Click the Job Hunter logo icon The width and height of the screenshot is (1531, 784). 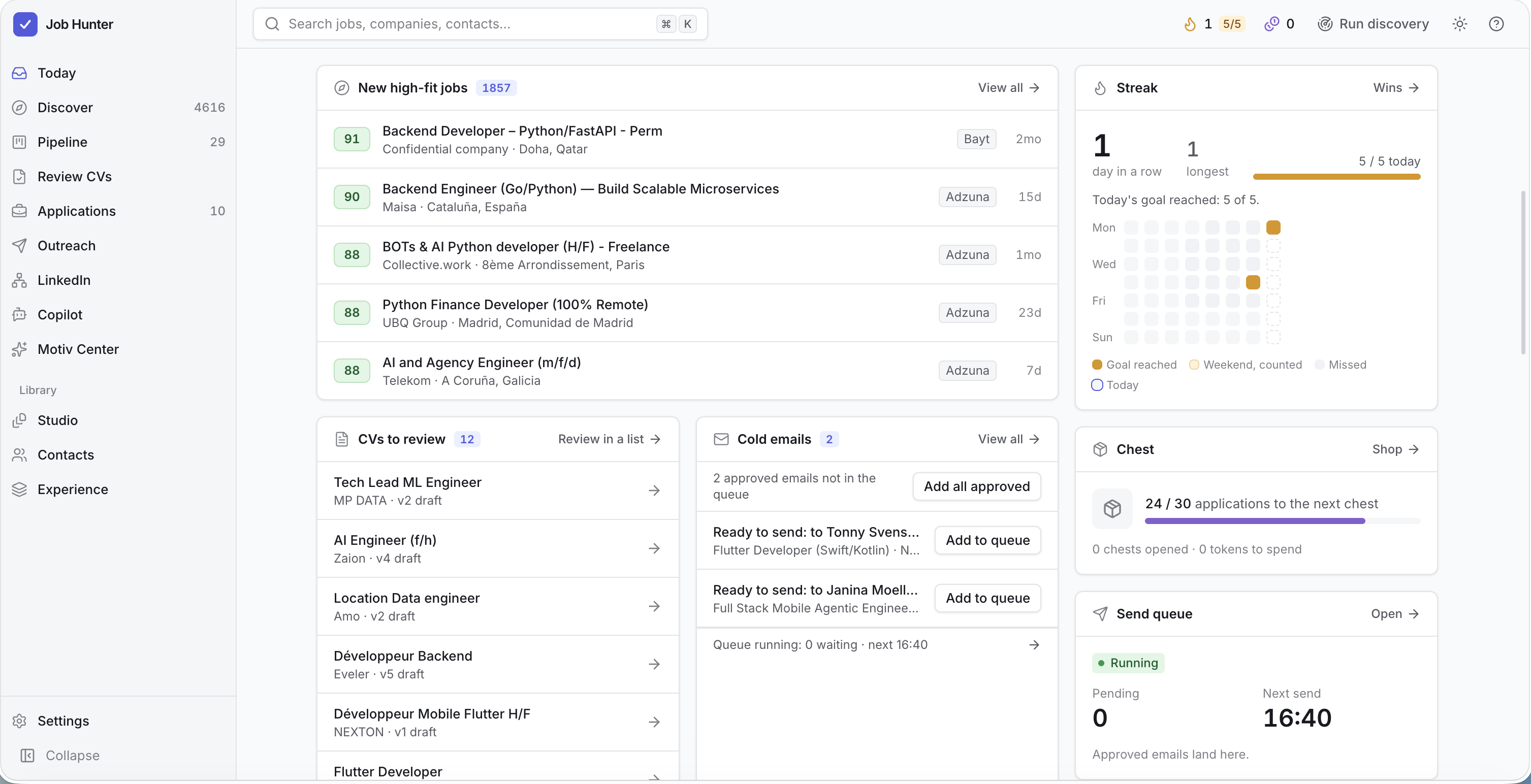pyautogui.click(x=25, y=24)
